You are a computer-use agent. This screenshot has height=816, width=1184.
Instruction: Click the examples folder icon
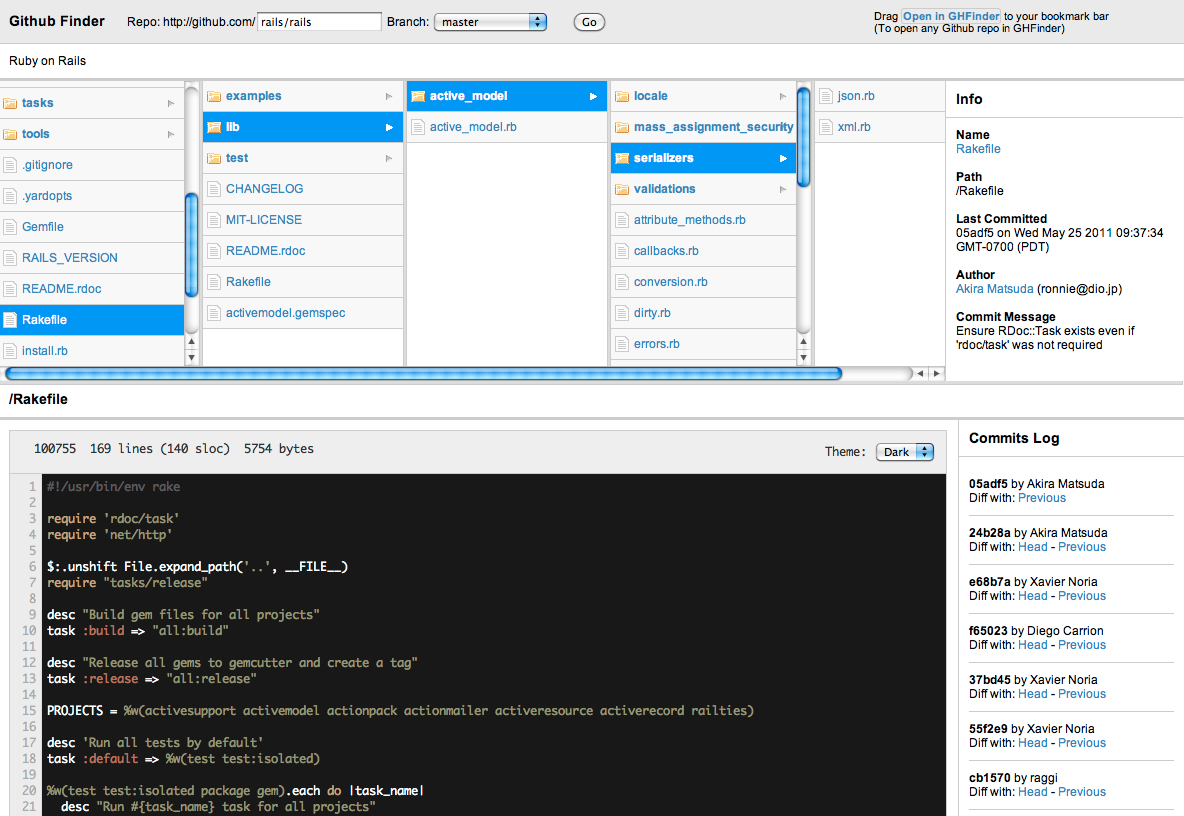tap(214, 97)
